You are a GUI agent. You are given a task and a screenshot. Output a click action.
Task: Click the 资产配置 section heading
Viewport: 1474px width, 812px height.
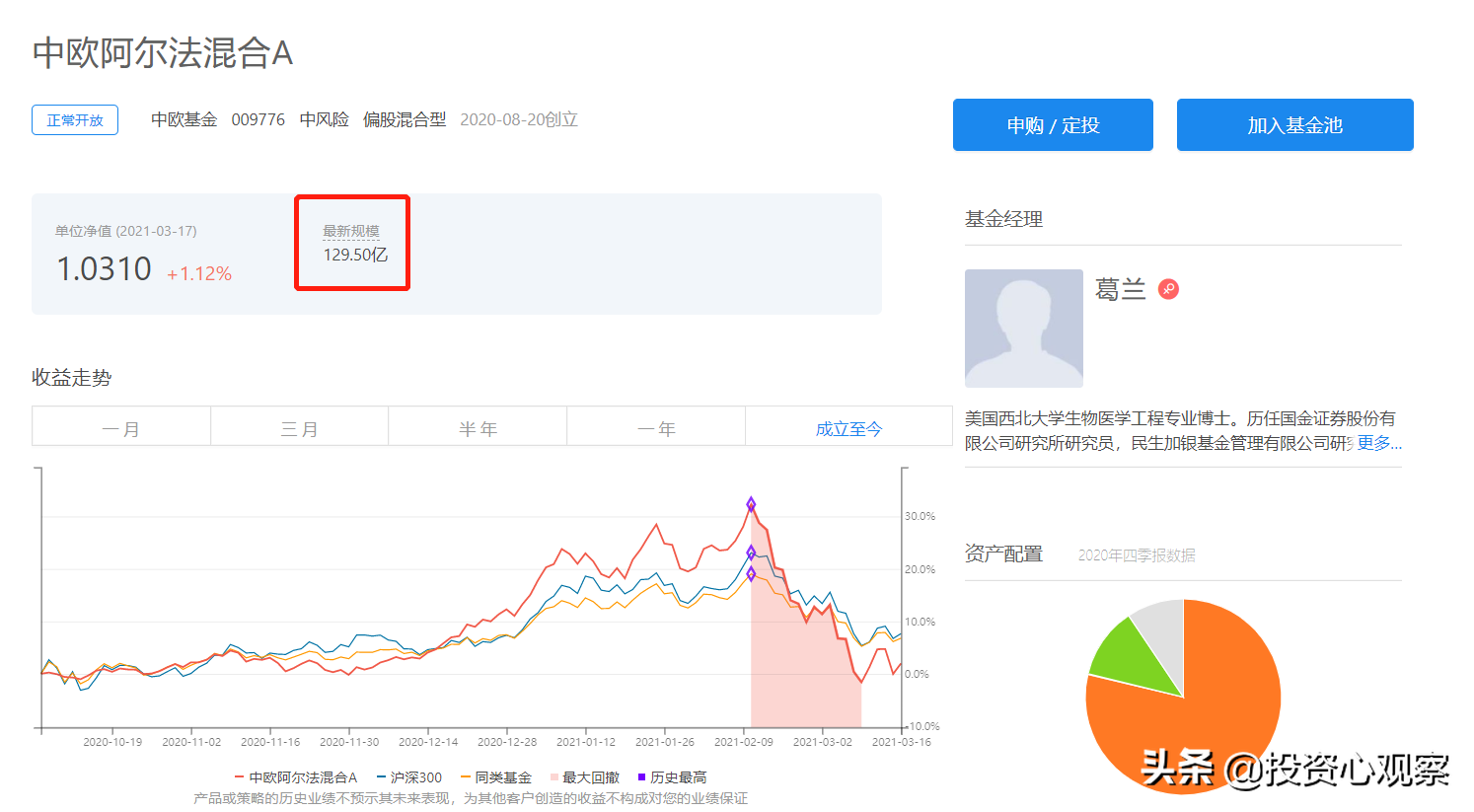1004,554
